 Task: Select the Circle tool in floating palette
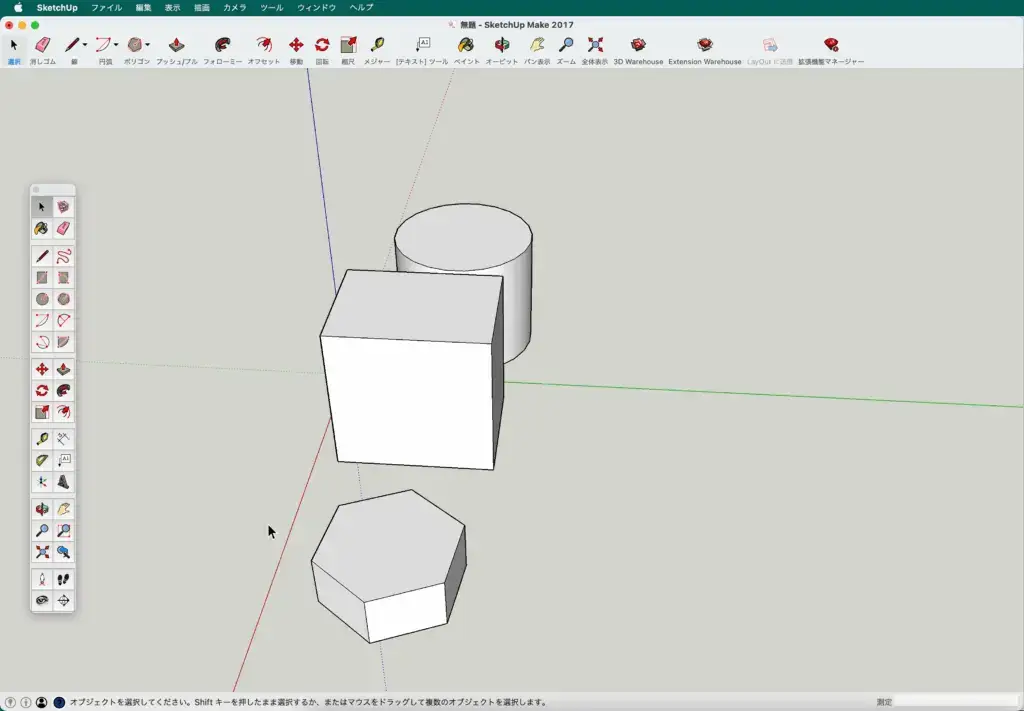[42, 299]
